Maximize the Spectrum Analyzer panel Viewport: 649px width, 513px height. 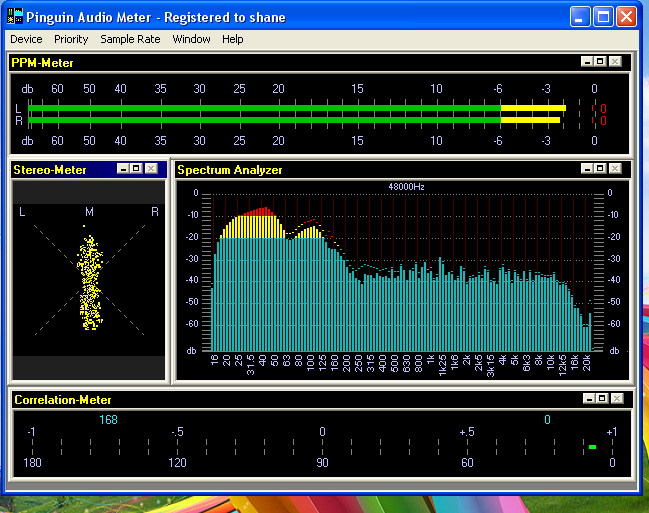tap(600, 169)
